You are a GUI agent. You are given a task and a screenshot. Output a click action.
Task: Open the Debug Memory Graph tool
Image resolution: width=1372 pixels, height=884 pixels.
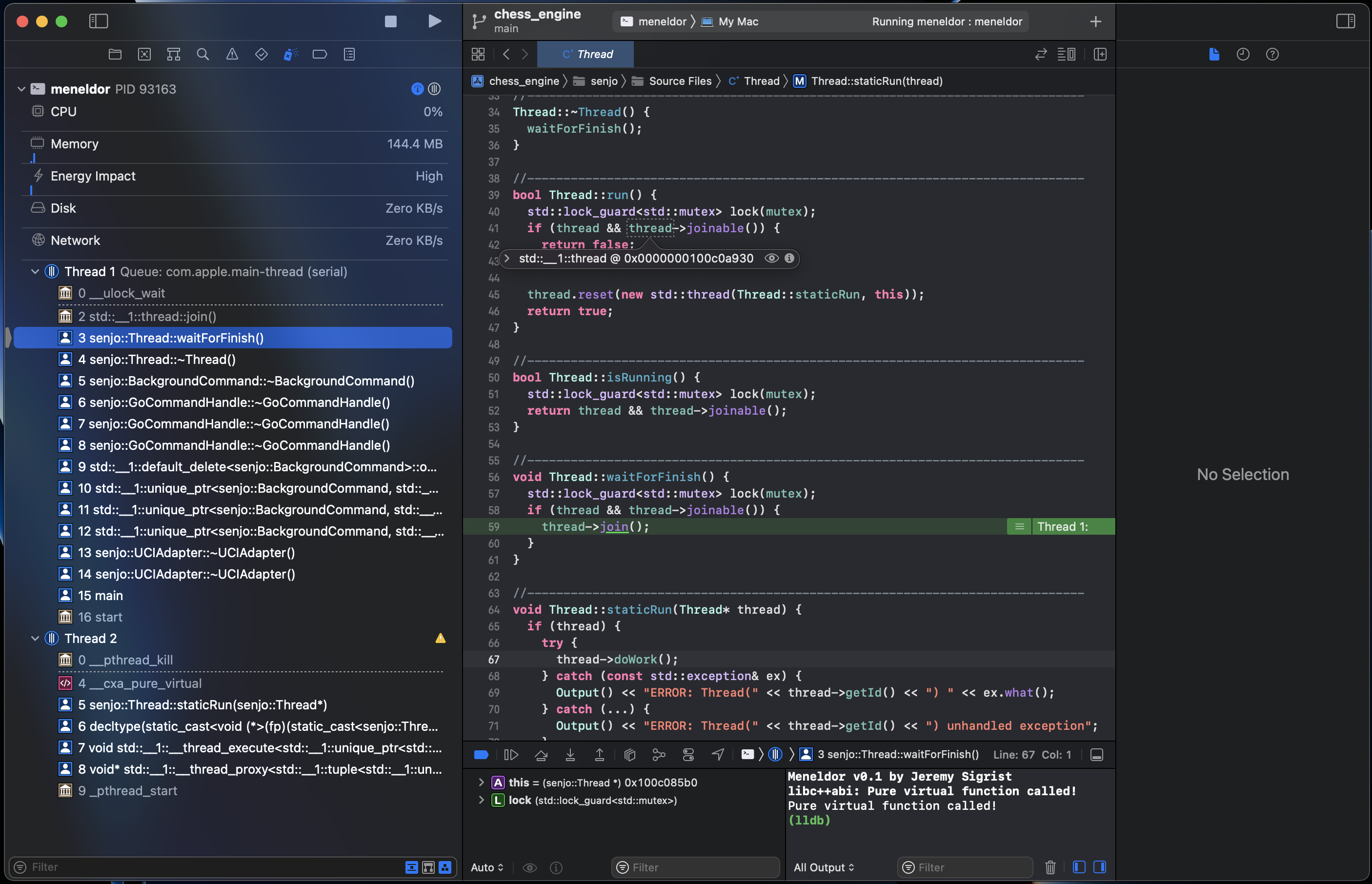click(659, 755)
